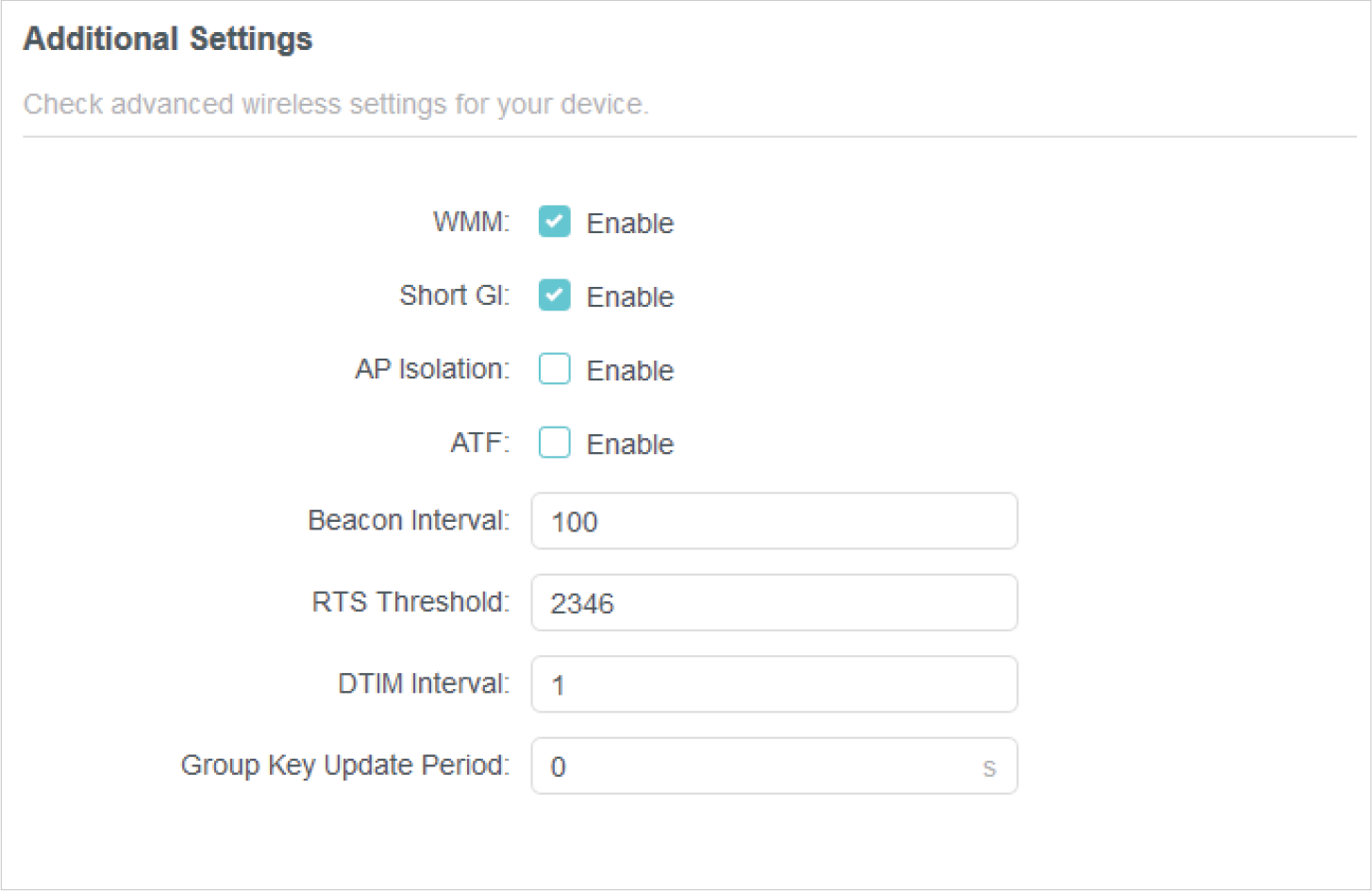
Task: Check the ATF checkbox
Action: click(x=554, y=443)
